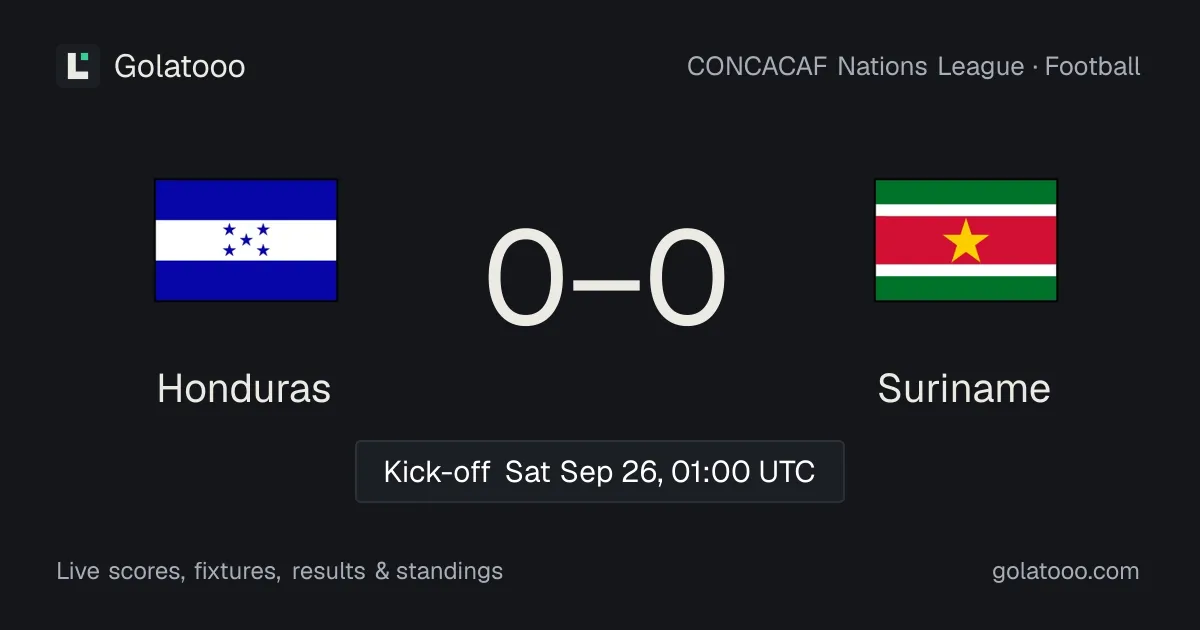This screenshot has width=1200, height=630.
Task: Click the Golatooo logo icon
Action: pyautogui.click(x=78, y=66)
